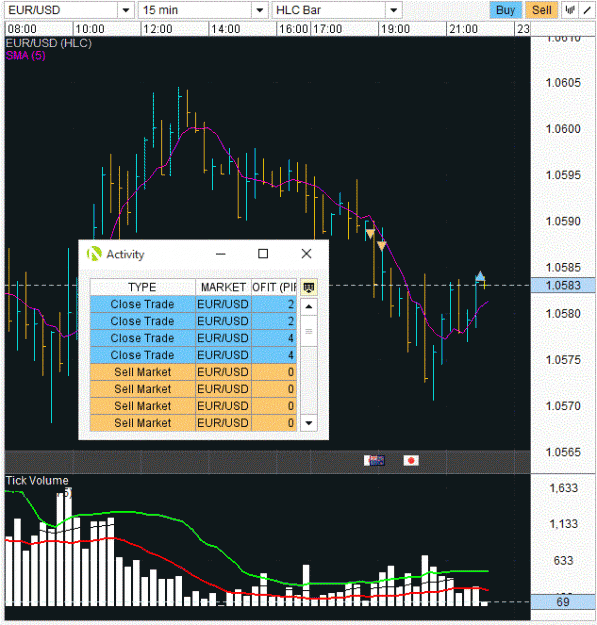Sort by the MARKET column header
The height and width of the screenshot is (625, 597).
223,287
